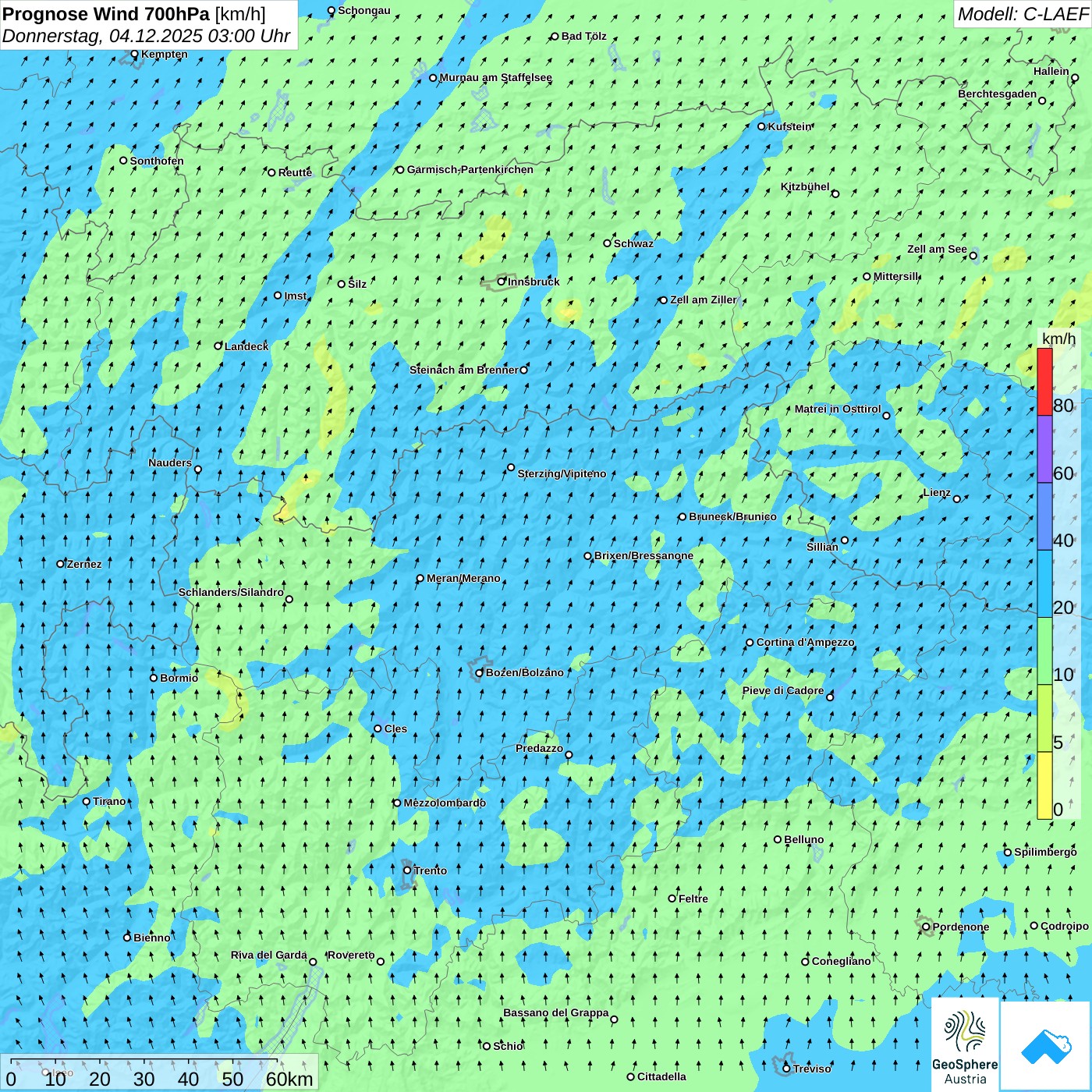Click the Schongau label
This screenshot has width=1092, height=1092.
pos(364,10)
